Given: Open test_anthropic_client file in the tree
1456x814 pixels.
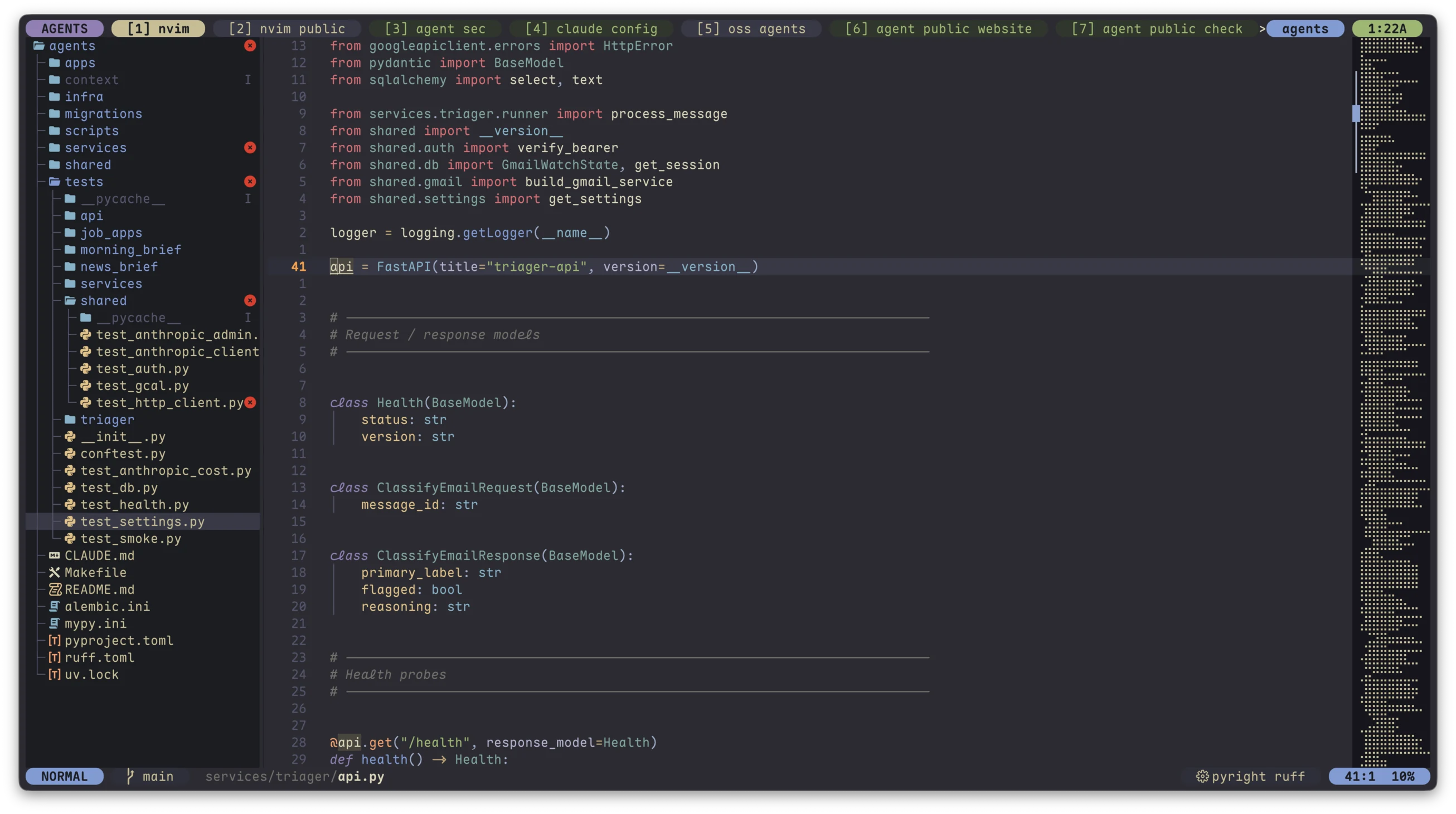Looking at the screenshot, I should tap(177, 352).
